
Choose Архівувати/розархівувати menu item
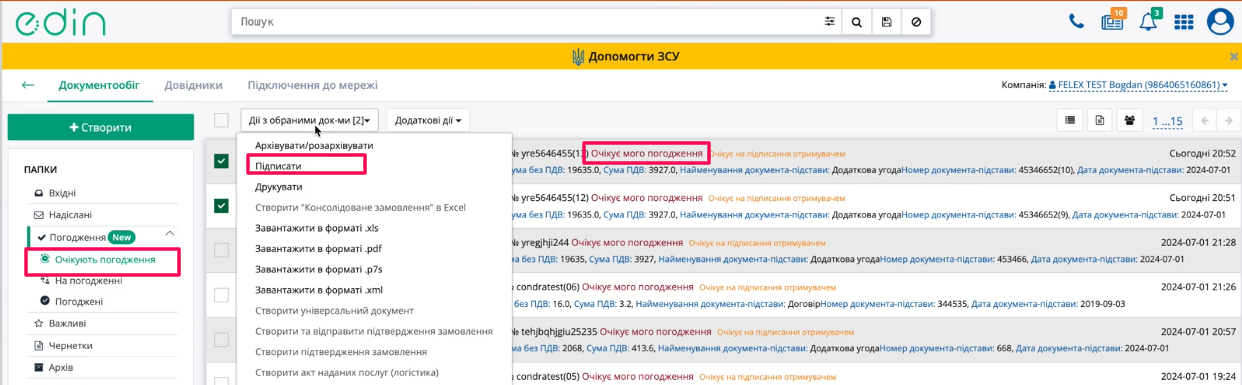click(x=314, y=145)
